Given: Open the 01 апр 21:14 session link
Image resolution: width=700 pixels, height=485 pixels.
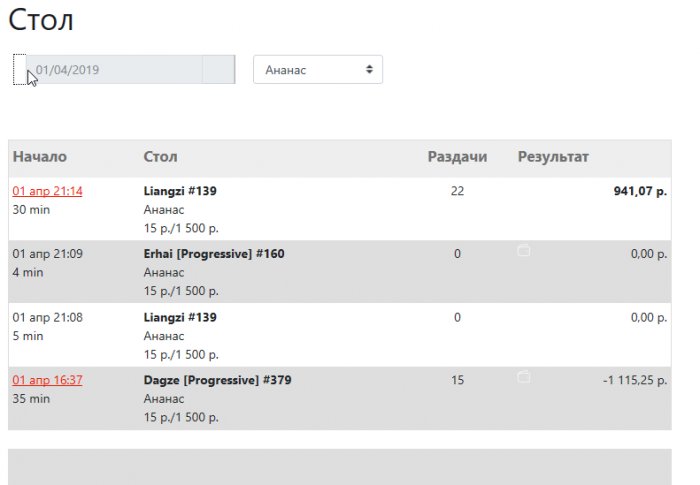Looking at the screenshot, I should (47, 191).
